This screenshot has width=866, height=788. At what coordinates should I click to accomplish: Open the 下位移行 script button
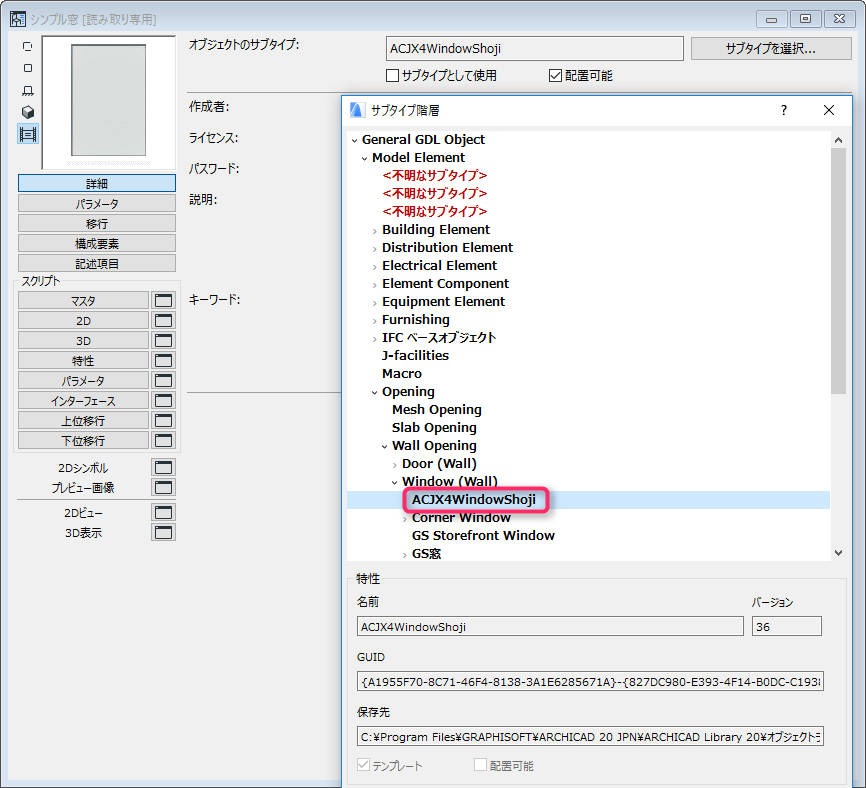click(x=83, y=440)
